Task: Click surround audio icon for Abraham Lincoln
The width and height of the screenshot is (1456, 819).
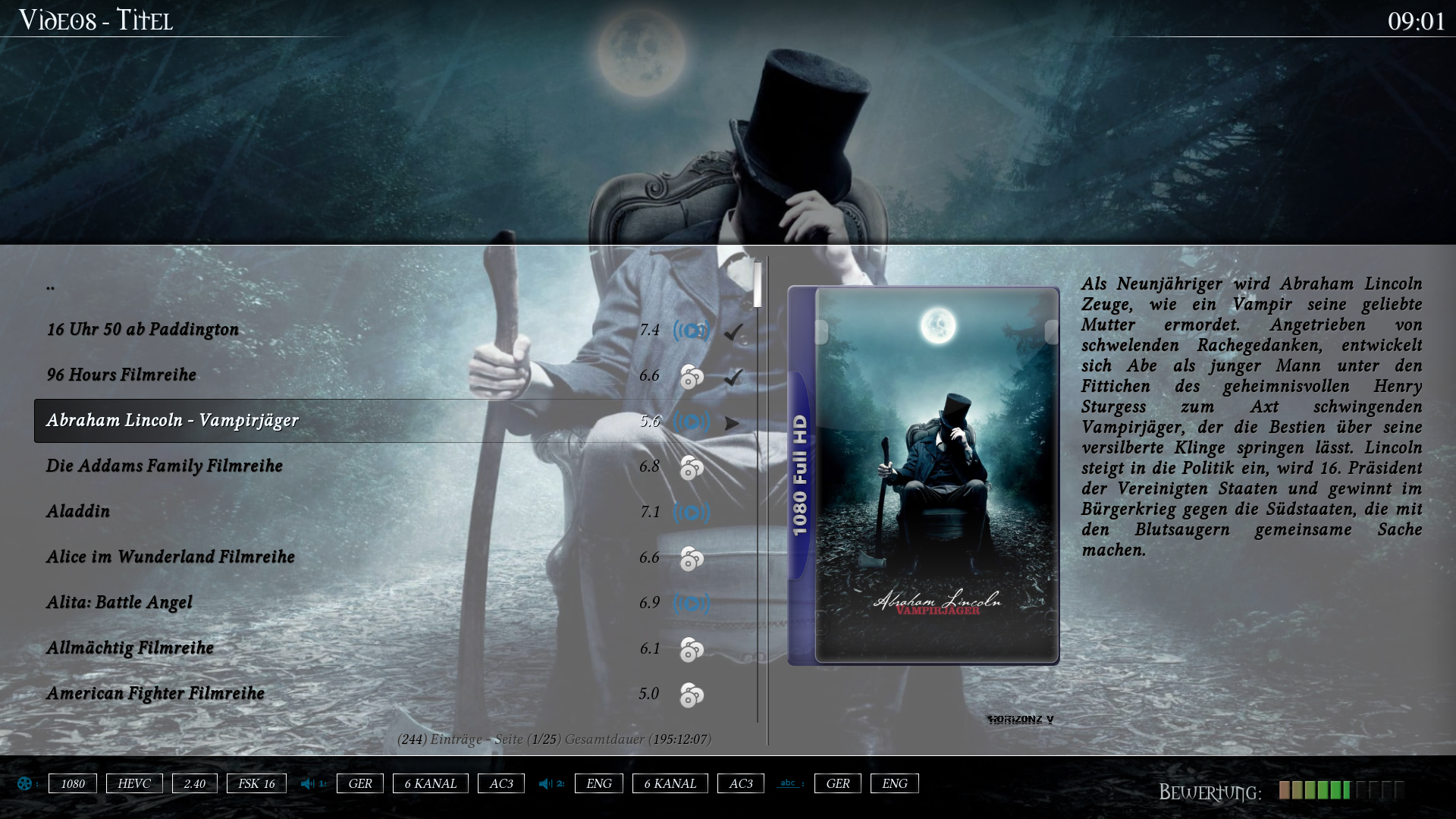Action: 691,422
